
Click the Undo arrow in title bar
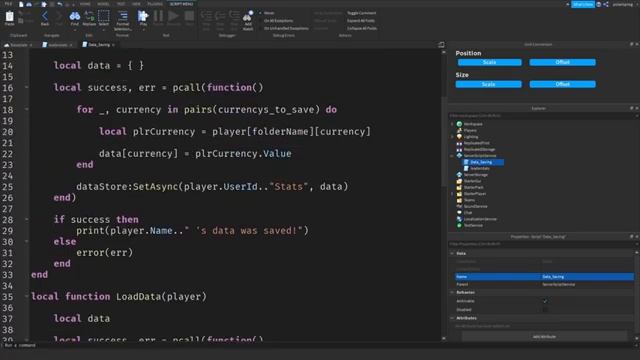pos(60,4)
